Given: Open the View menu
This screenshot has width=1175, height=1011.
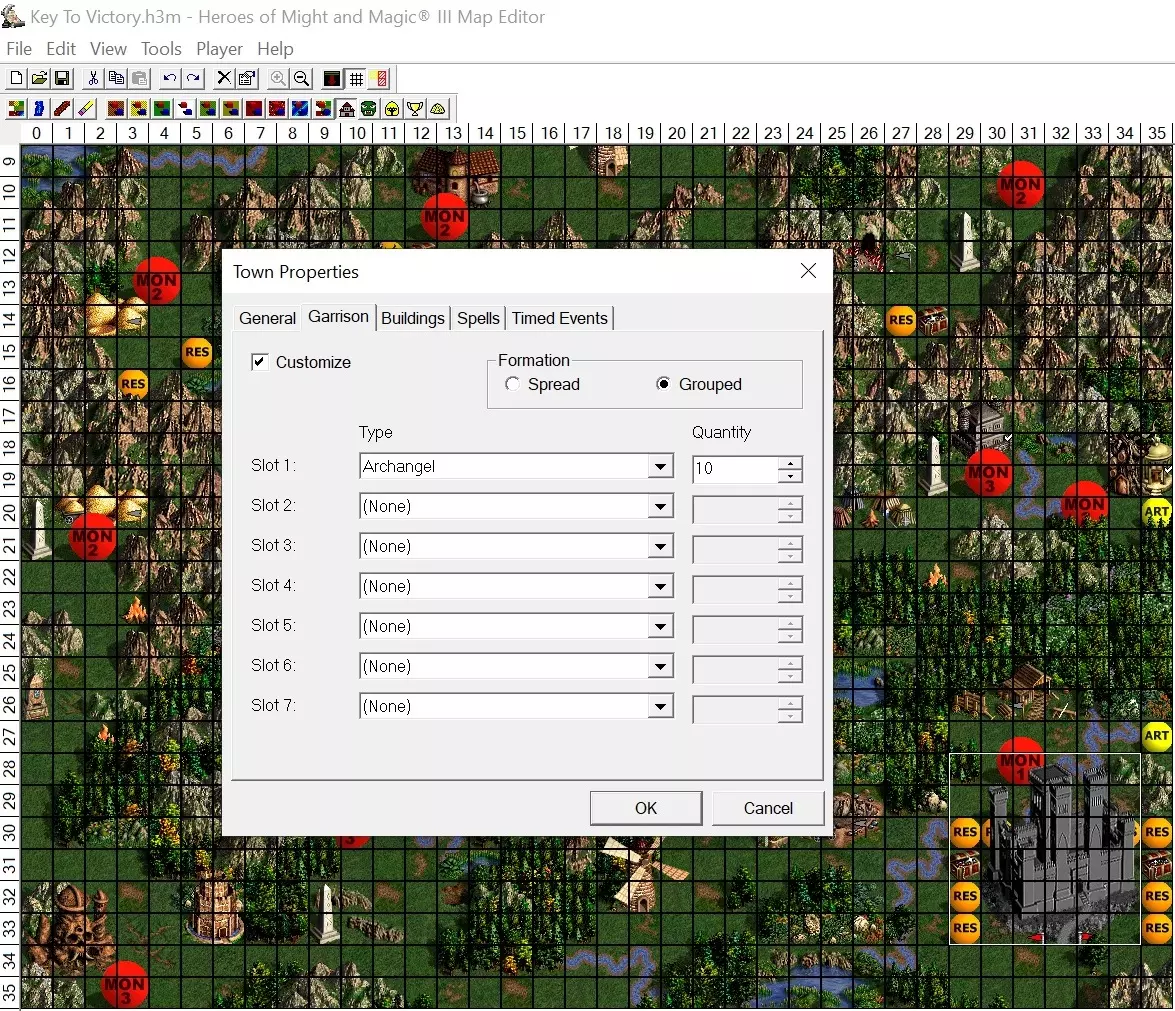Looking at the screenshot, I should click(x=108, y=49).
